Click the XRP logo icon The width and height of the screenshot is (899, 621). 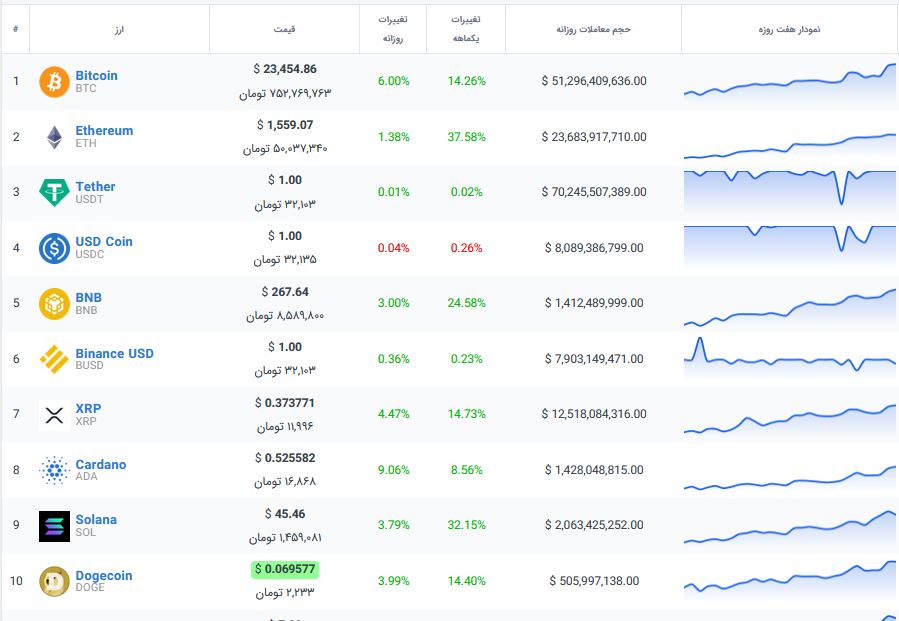click(54, 415)
